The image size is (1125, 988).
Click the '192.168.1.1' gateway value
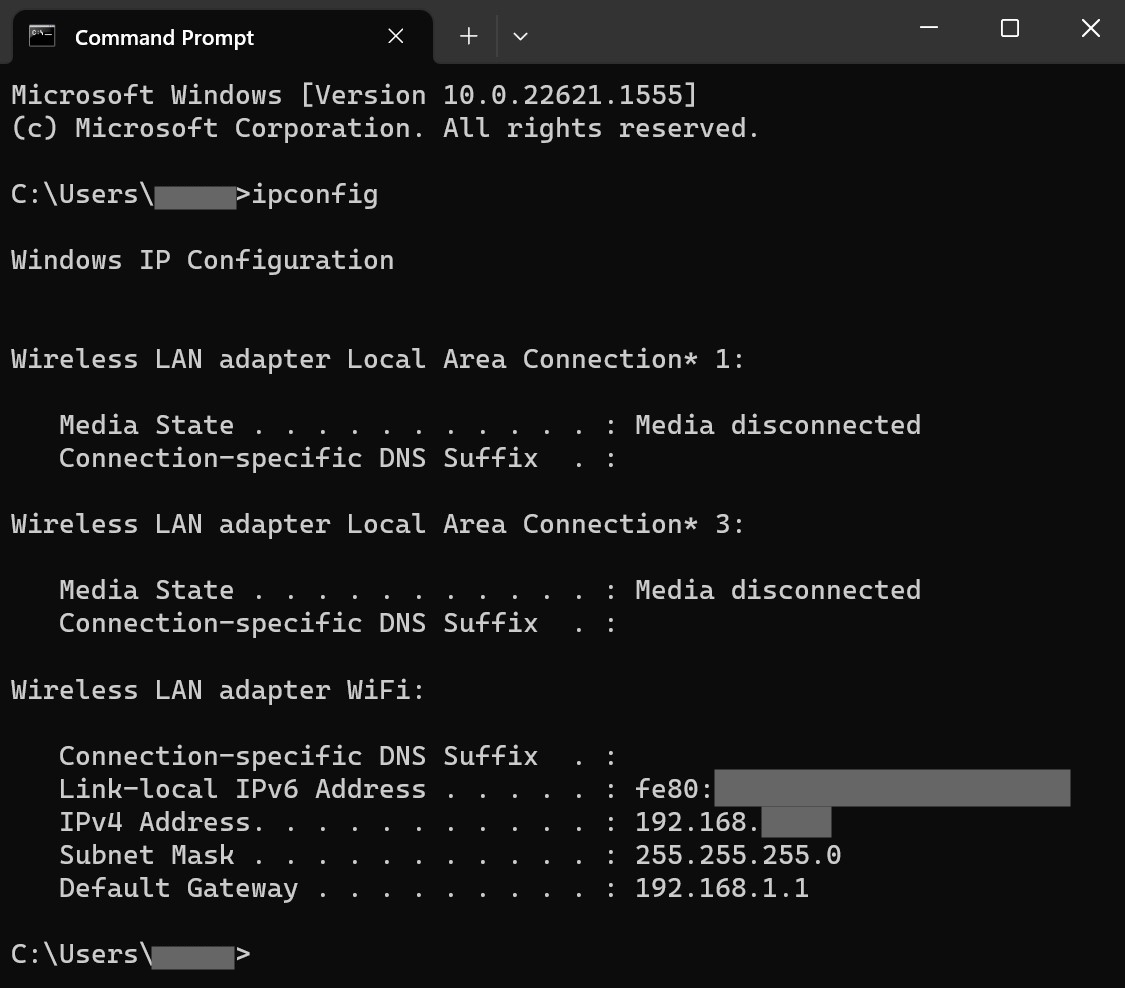tap(722, 888)
